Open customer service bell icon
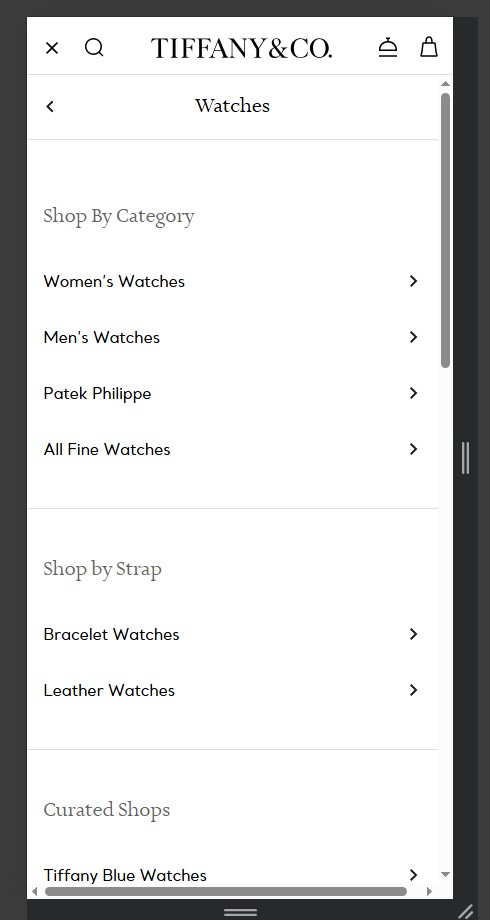Screen dimensions: 490x920 point(388,48)
